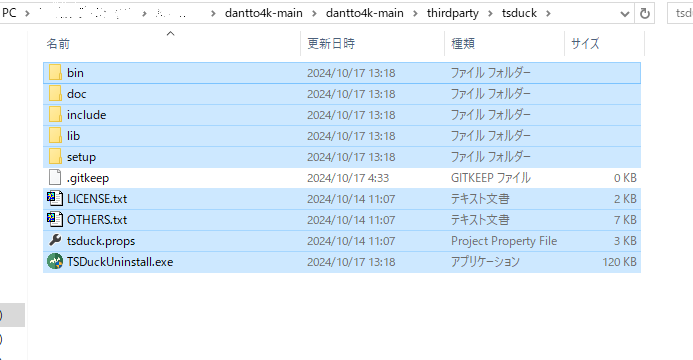Select the setup folder icon
The image size is (693, 360).
(x=55, y=157)
